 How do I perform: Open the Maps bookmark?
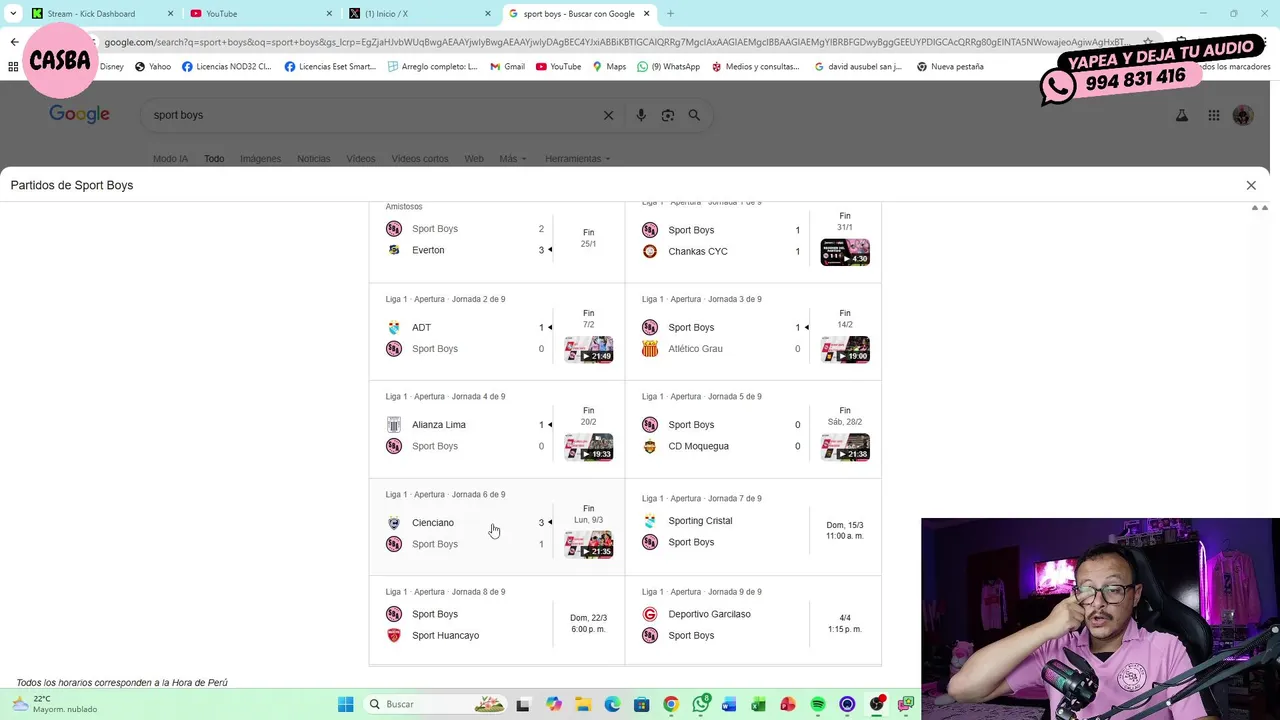coord(609,67)
